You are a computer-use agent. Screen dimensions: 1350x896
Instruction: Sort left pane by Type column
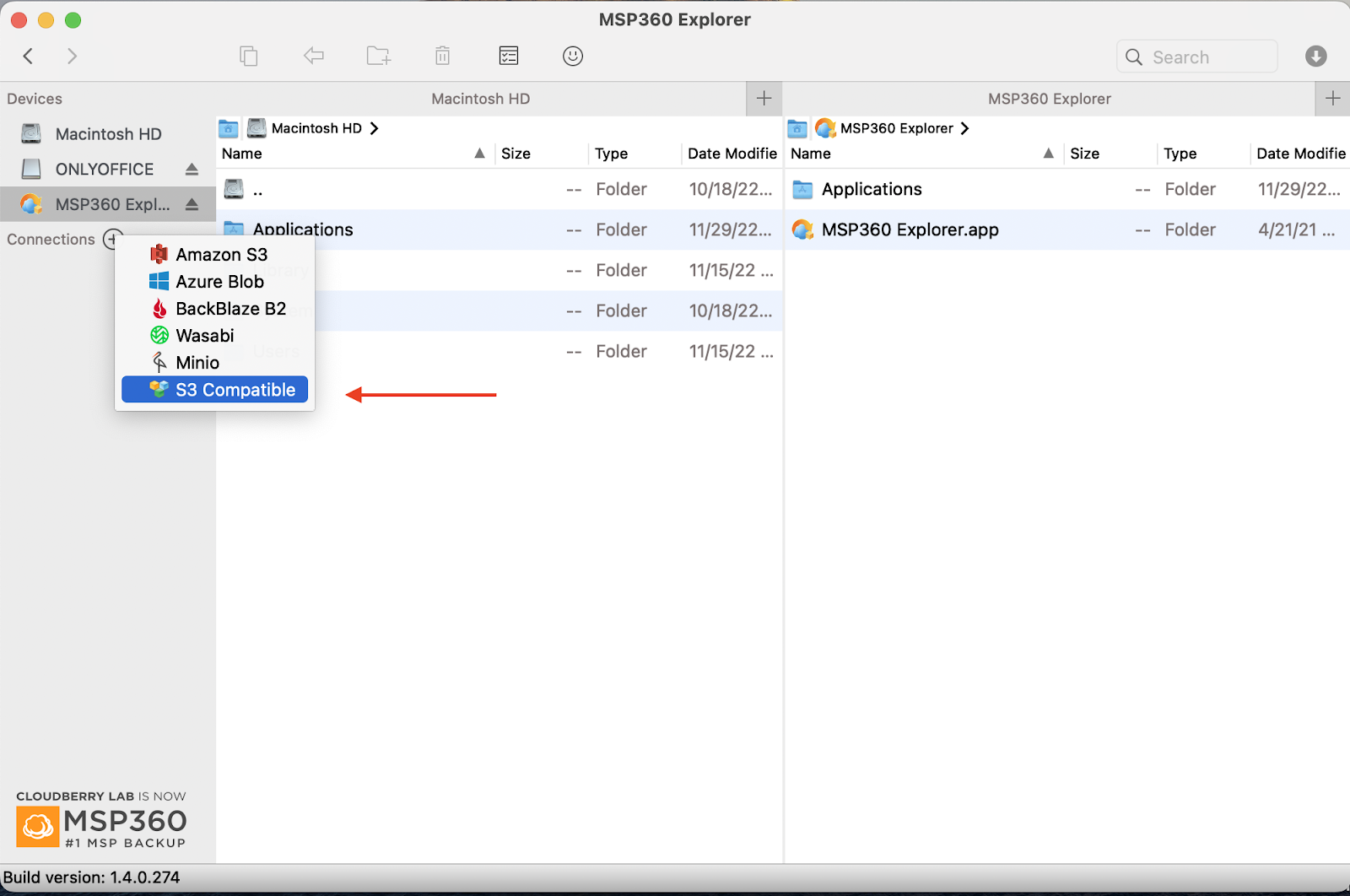635,154
